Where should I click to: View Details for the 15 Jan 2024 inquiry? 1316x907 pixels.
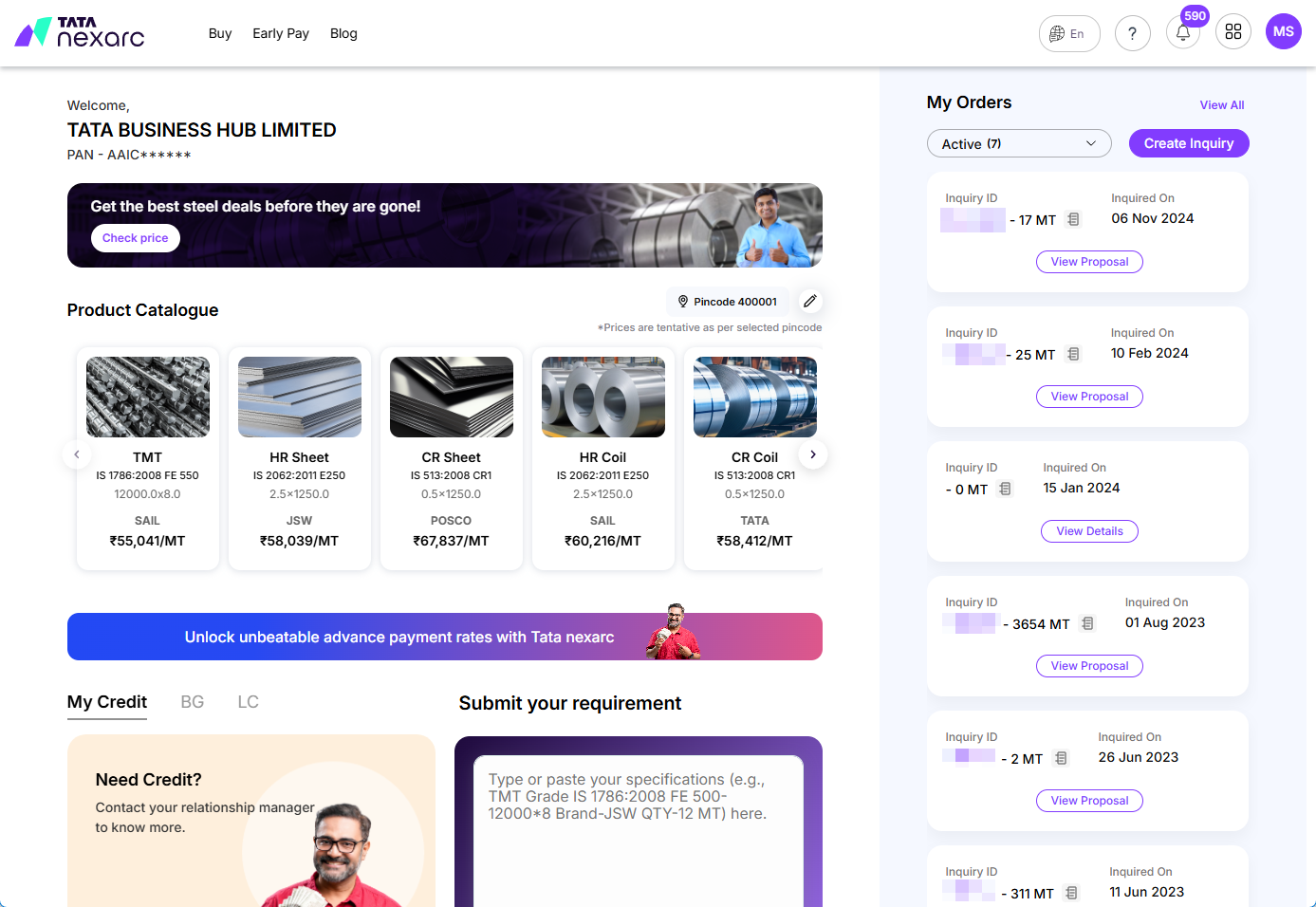pyautogui.click(x=1089, y=531)
